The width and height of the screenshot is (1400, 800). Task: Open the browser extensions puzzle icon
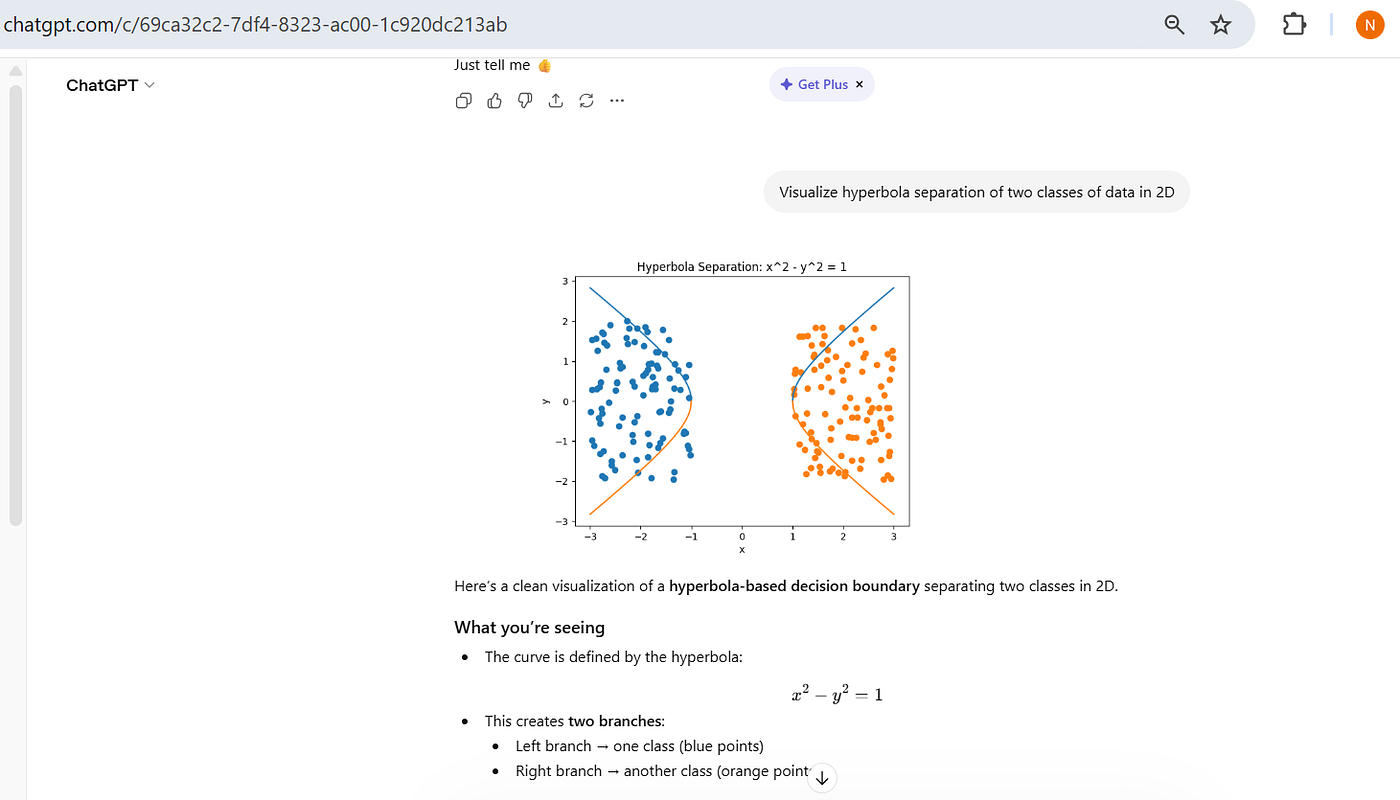click(x=1294, y=25)
